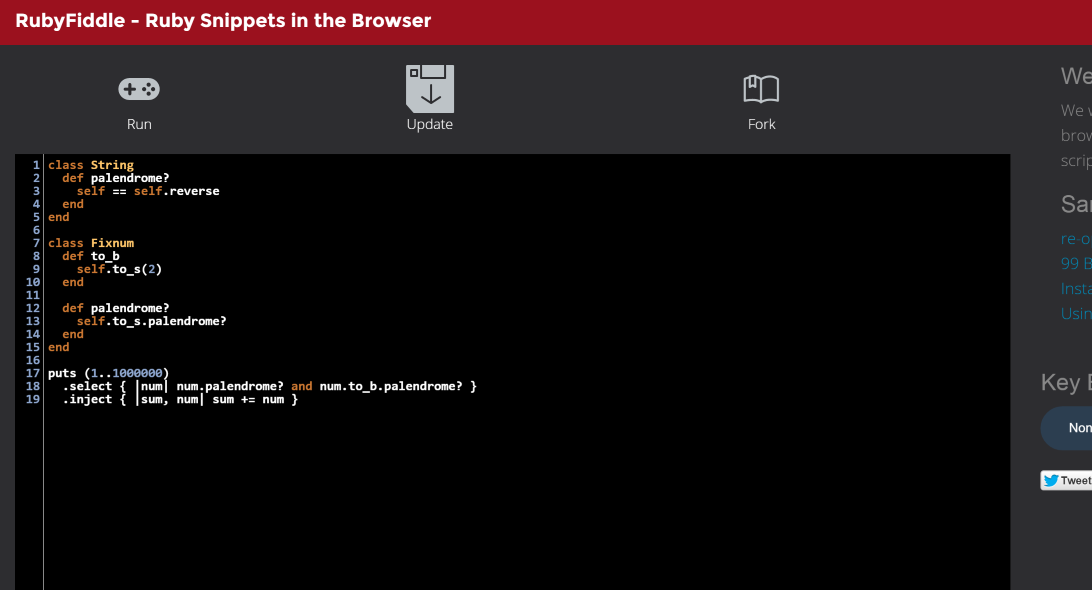
Task: Click 'self.to_s.palendrome?' on line 13
Action: click(151, 321)
